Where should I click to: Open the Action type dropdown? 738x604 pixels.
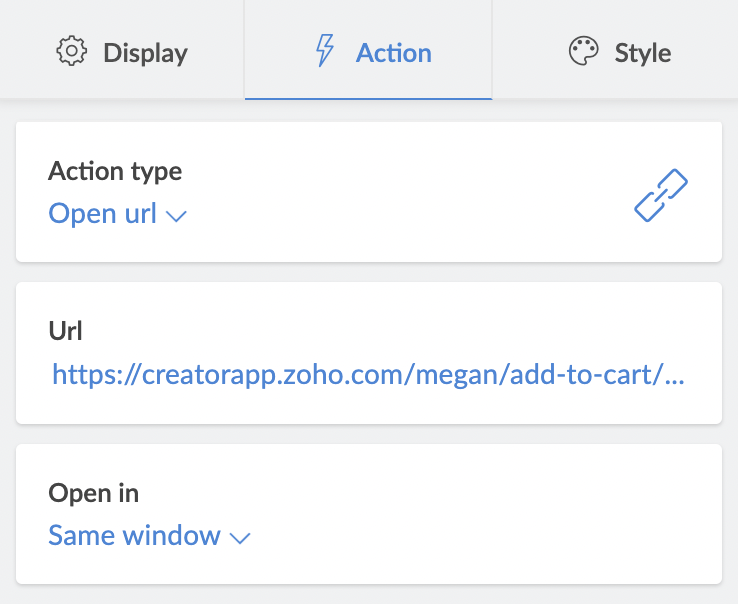(x=118, y=214)
